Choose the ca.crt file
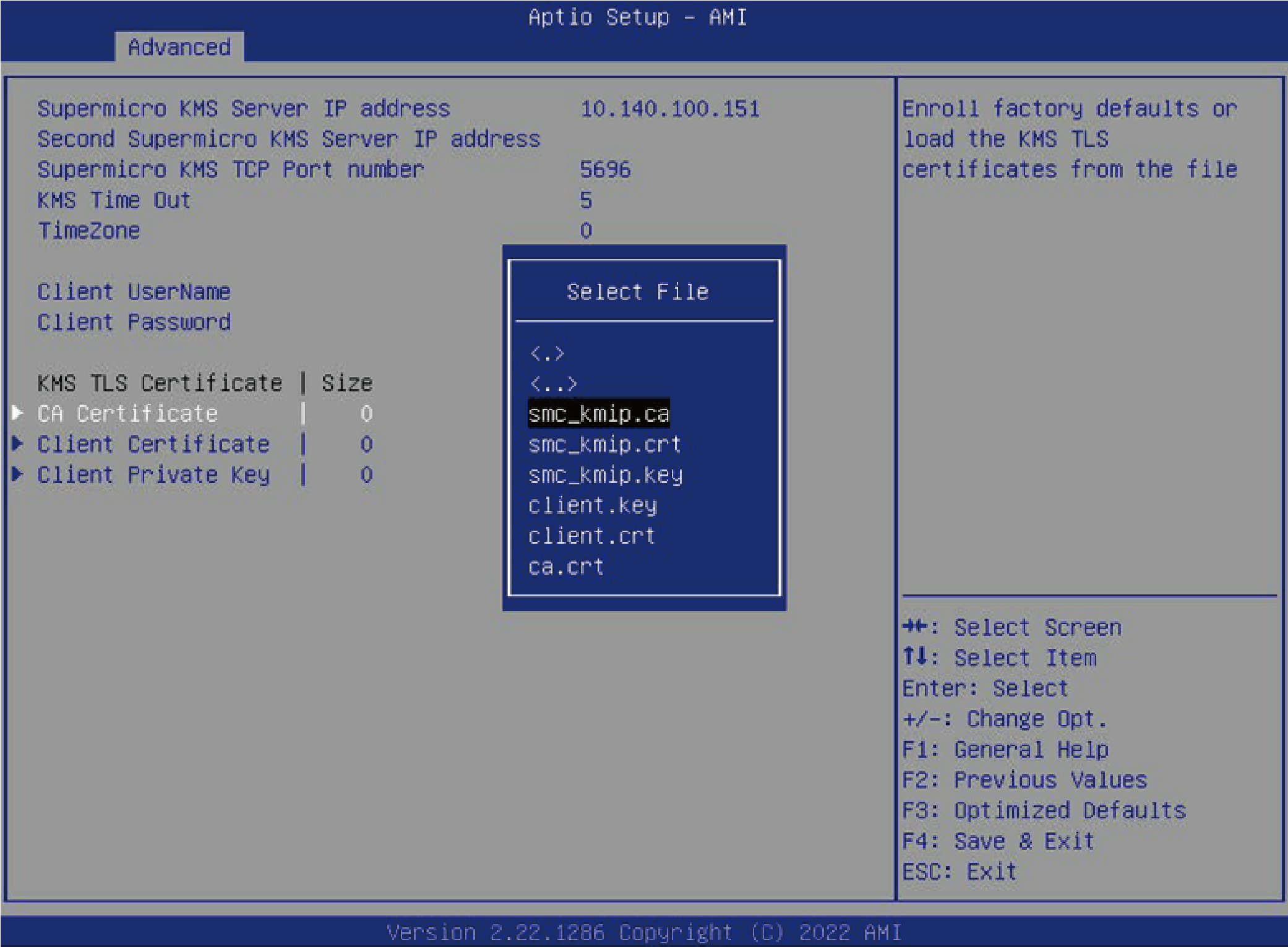 tap(565, 567)
